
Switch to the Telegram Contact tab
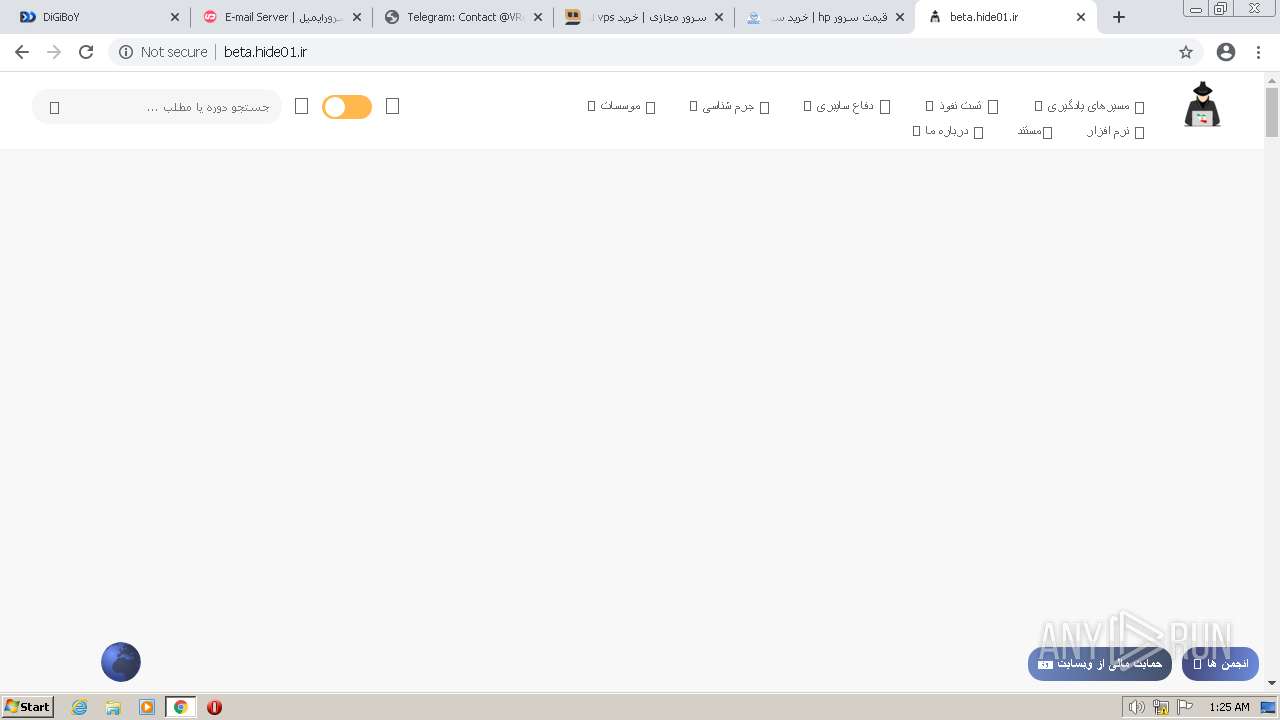pyautogui.click(x=463, y=17)
